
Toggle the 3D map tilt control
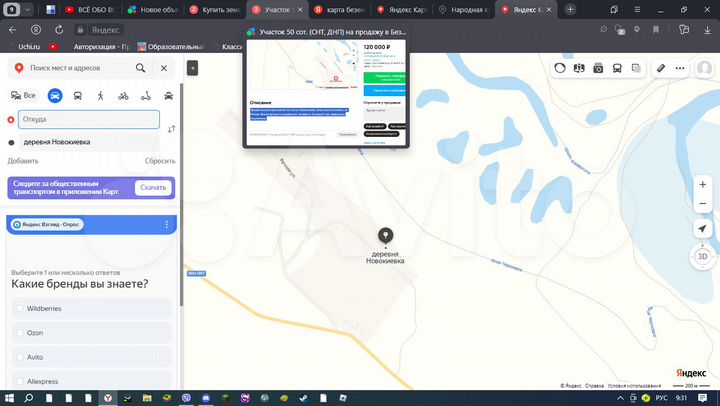click(x=702, y=256)
